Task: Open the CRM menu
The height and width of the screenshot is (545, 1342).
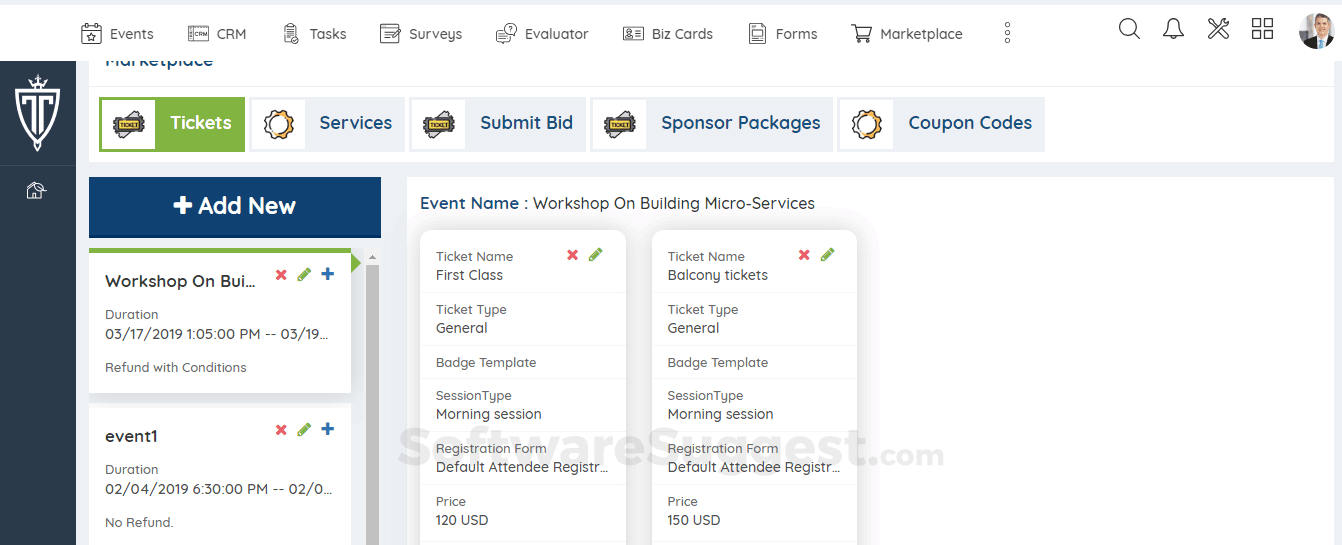Action: tap(217, 34)
